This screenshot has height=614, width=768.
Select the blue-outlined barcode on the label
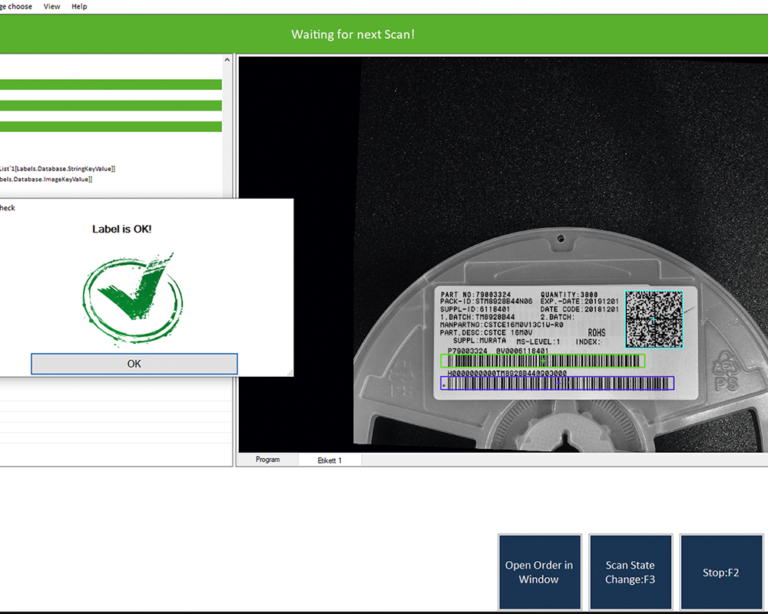(x=557, y=383)
